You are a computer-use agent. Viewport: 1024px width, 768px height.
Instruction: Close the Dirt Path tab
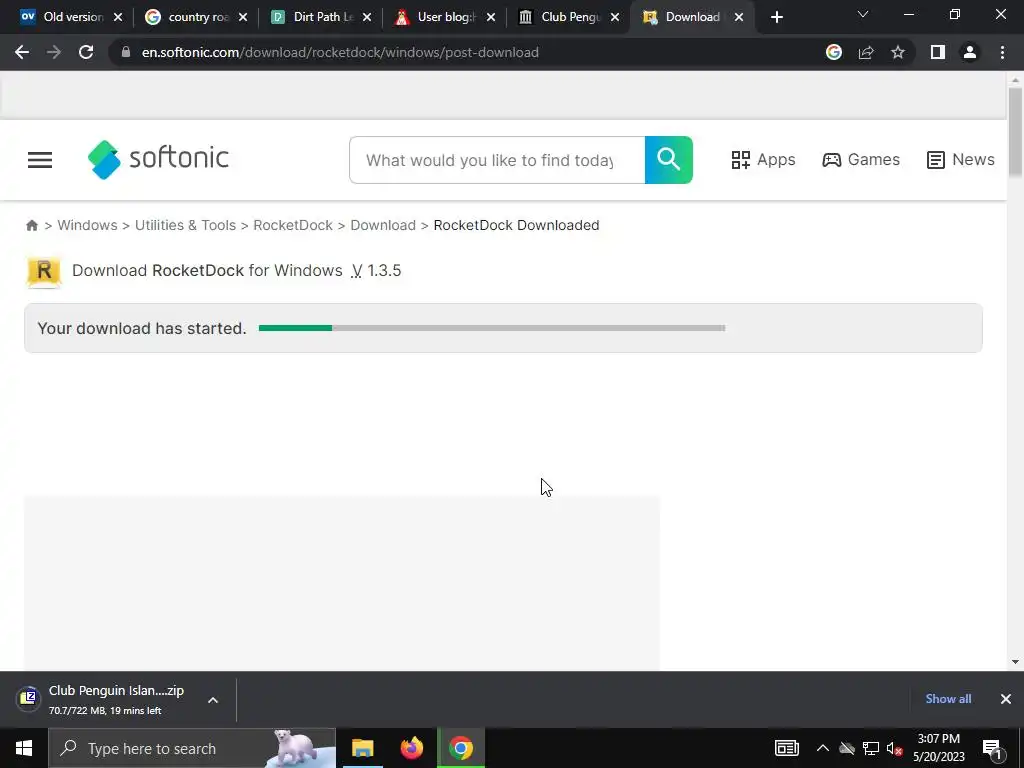[367, 17]
